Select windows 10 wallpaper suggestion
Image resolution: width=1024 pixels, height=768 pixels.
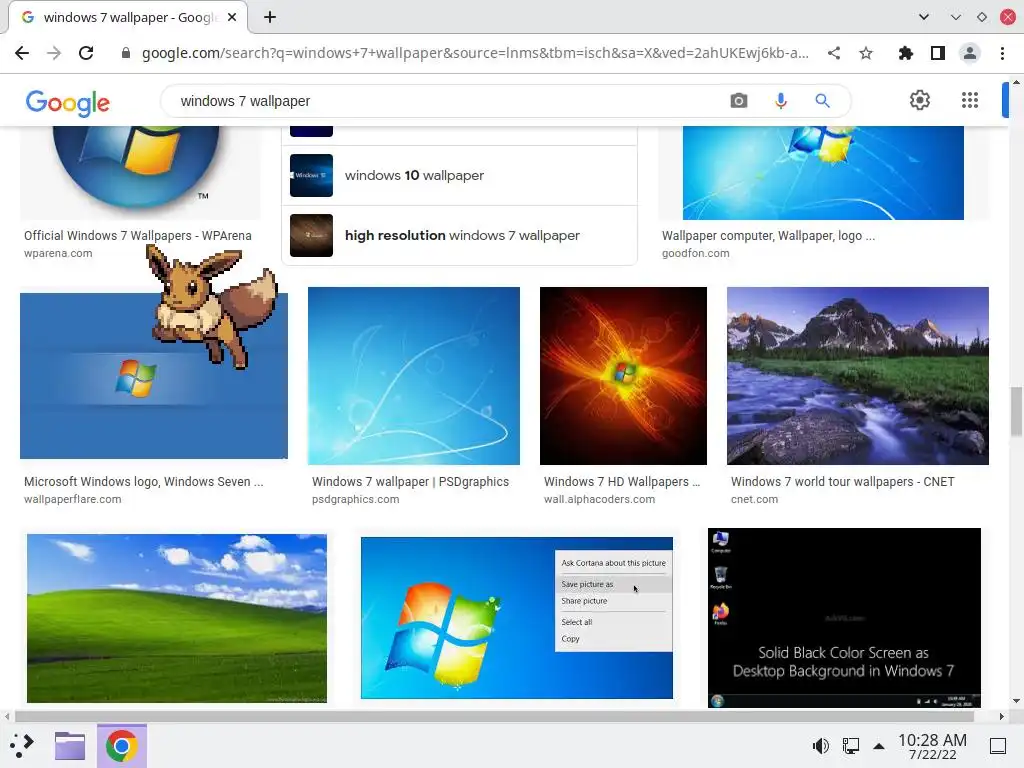[459, 175]
